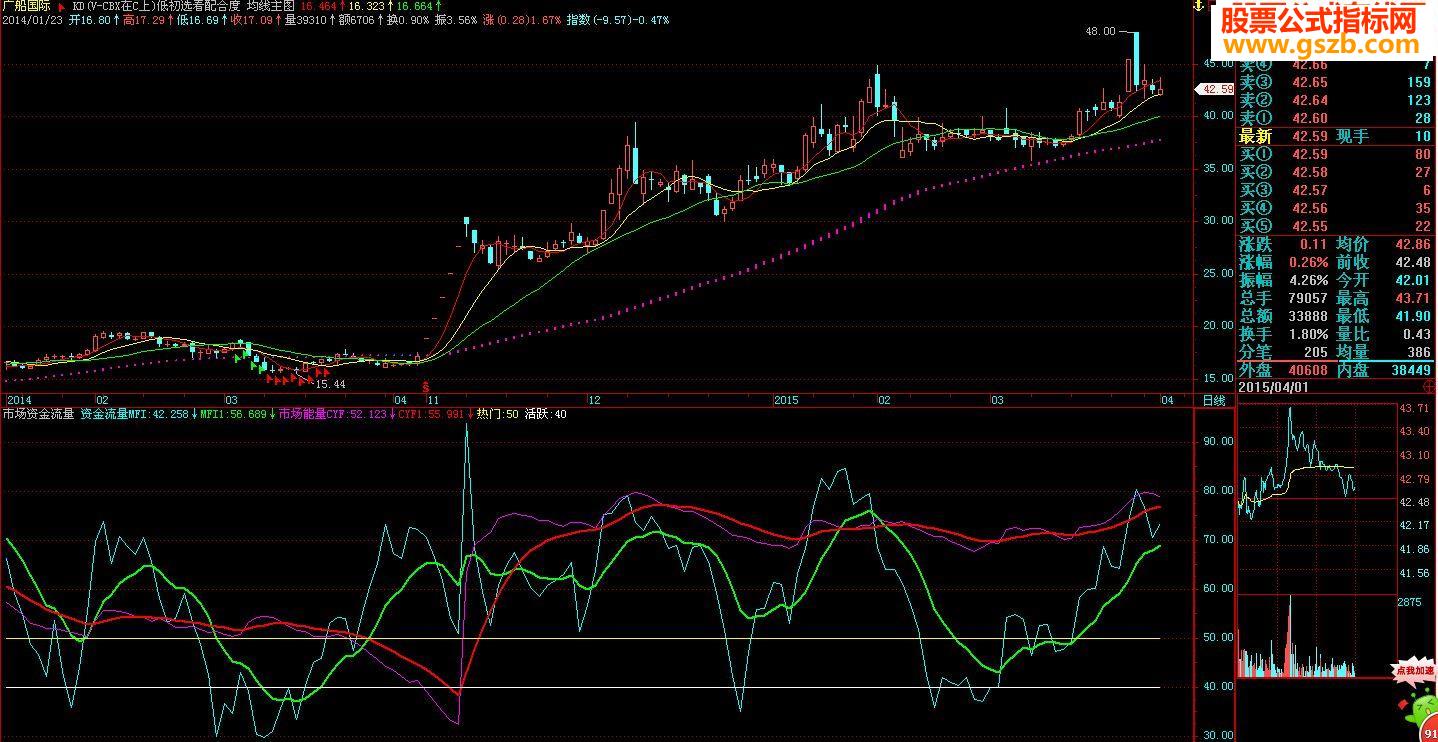Open the 日线 period selector
Viewport: 1438px width, 742px height.
click(1213, 401)
